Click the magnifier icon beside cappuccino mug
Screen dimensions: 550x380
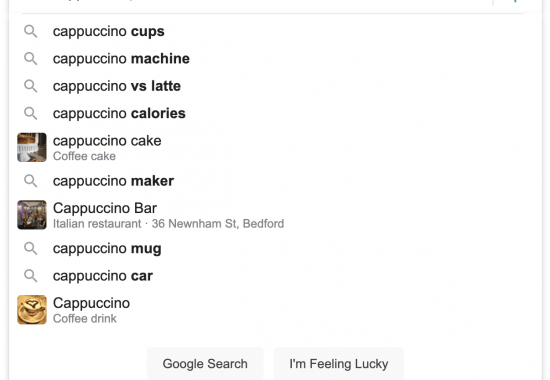(31, 248)
